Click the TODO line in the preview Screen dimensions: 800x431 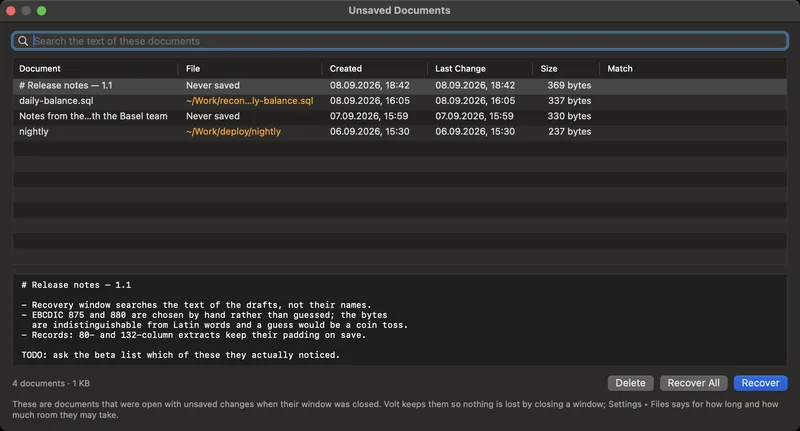[x=180, y=354]
